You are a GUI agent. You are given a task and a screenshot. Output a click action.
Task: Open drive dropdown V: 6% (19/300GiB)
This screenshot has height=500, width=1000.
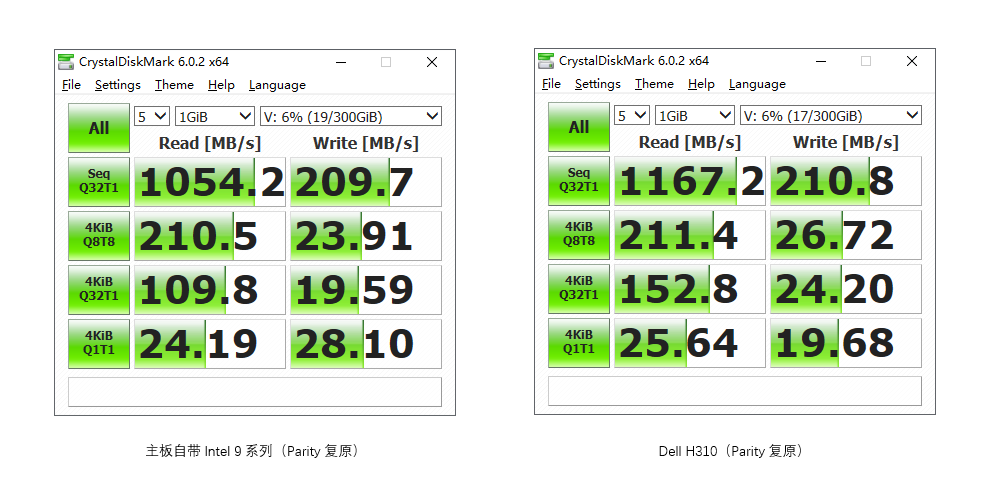coord(351,117)
